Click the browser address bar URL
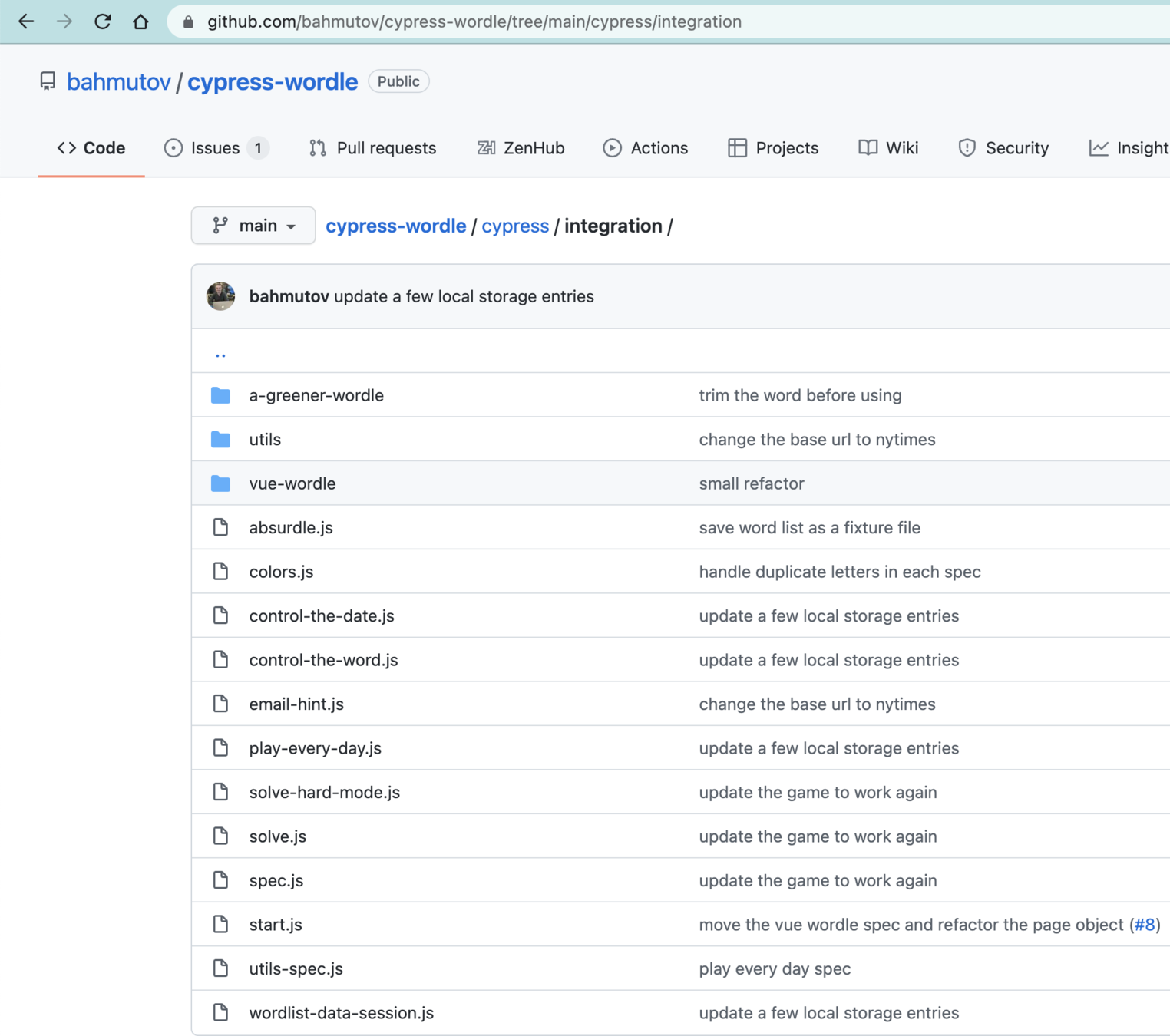 [x=474, y=21]
